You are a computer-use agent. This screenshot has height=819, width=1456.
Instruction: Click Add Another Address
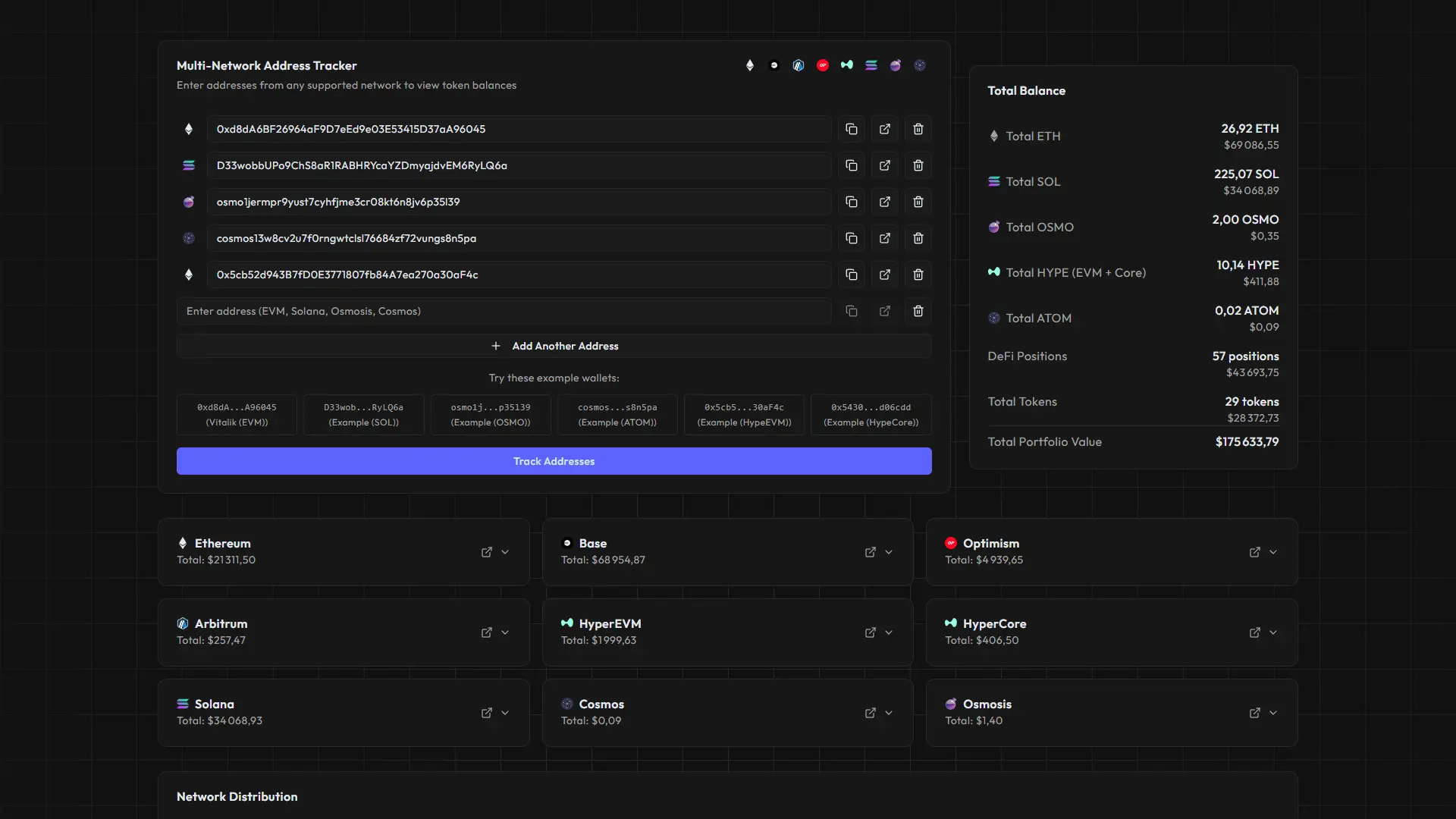coord(554,346)
